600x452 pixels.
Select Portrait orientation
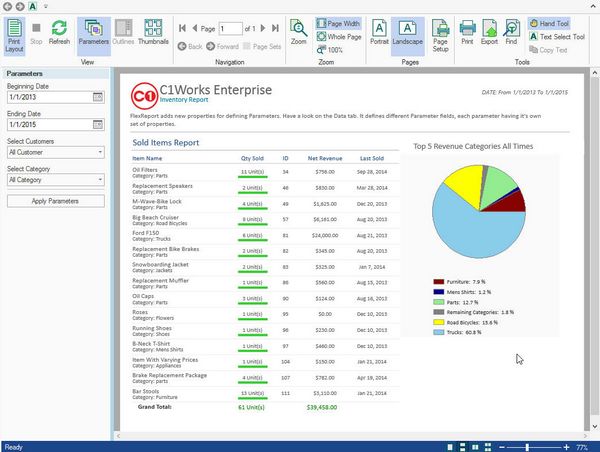(x=379, y=32)
